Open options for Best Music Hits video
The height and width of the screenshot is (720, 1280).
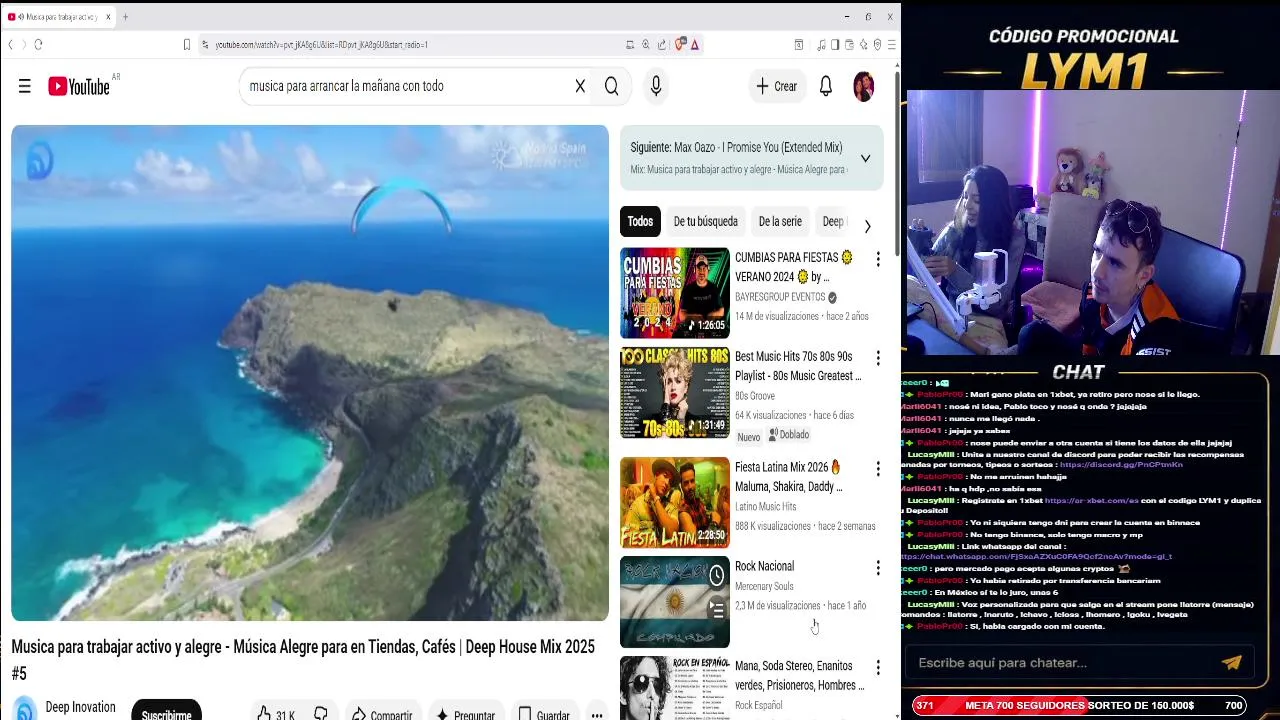tap(878, 358)
